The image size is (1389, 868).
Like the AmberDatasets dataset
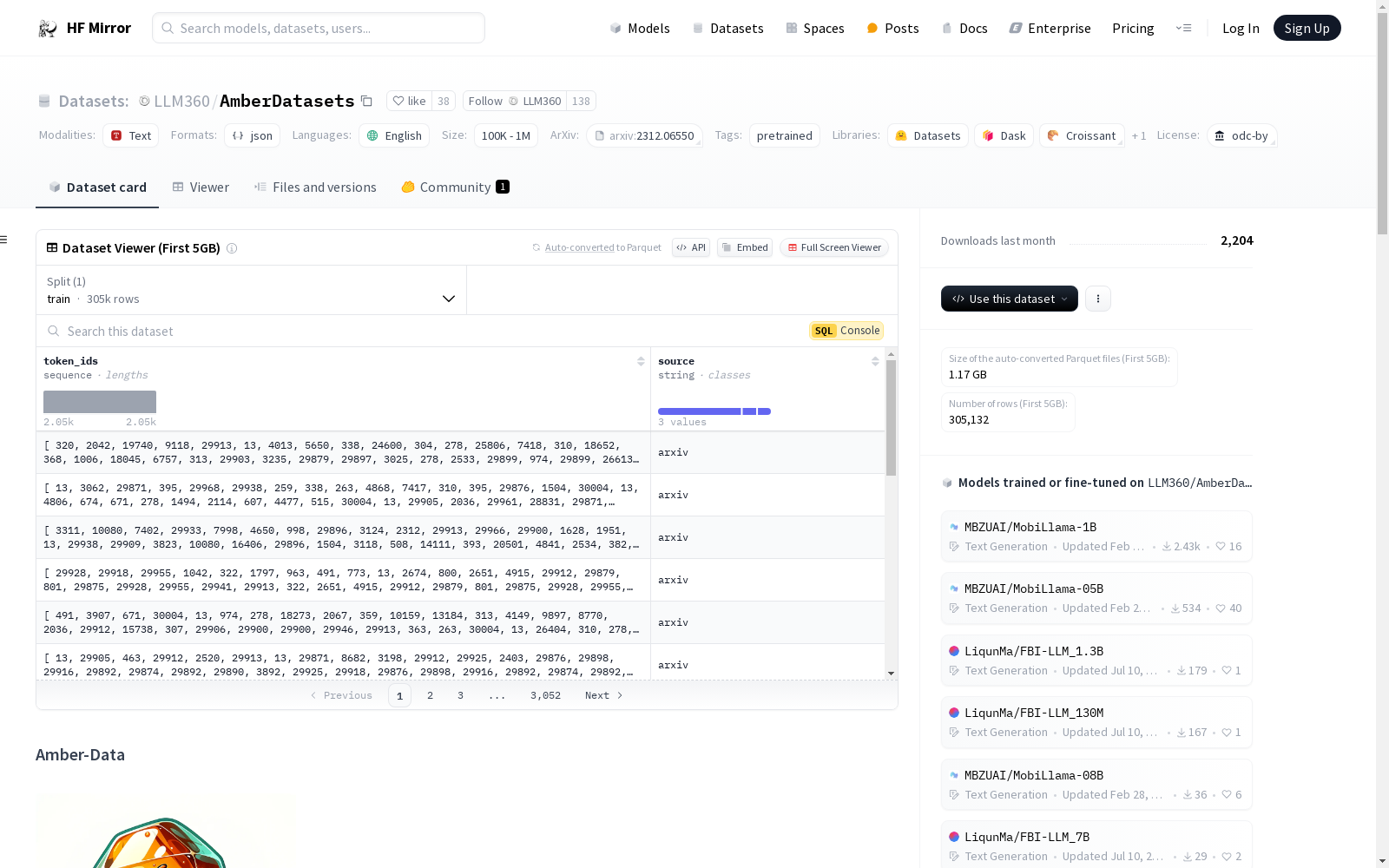[x=409, y=101]
